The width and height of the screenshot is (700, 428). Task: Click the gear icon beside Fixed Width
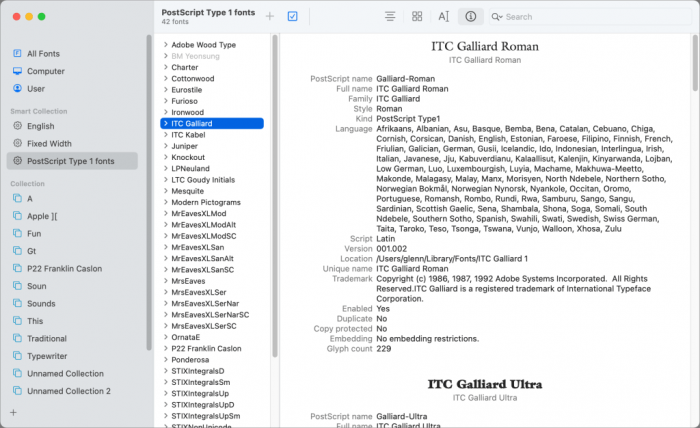click(x=17, y=143)
